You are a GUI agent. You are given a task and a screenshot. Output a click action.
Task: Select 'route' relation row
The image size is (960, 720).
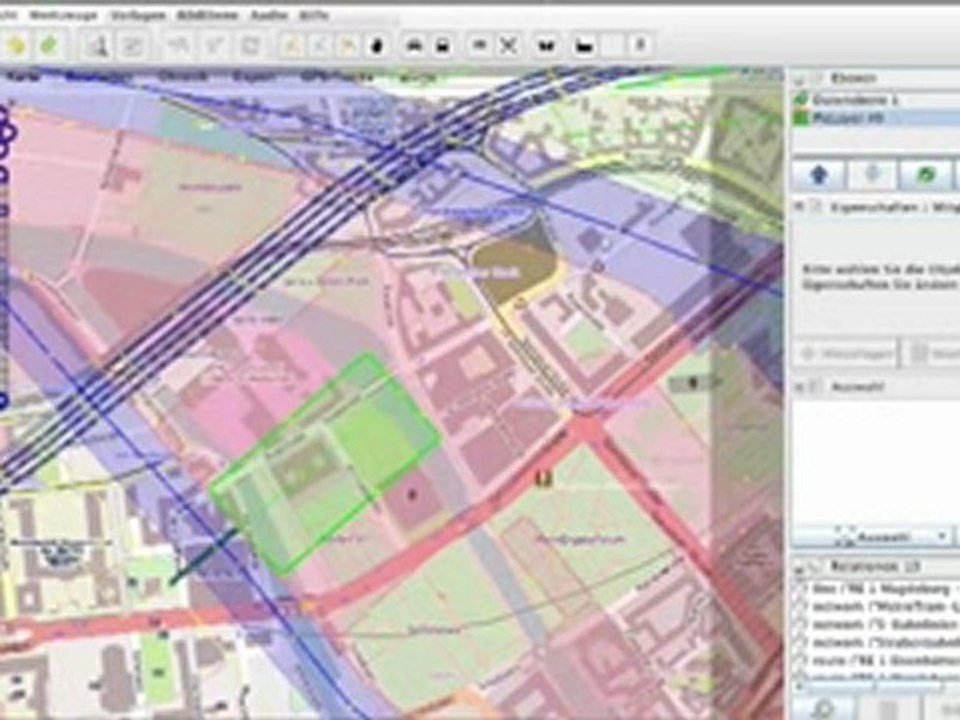pyautogui.click(x=878, y=660)
